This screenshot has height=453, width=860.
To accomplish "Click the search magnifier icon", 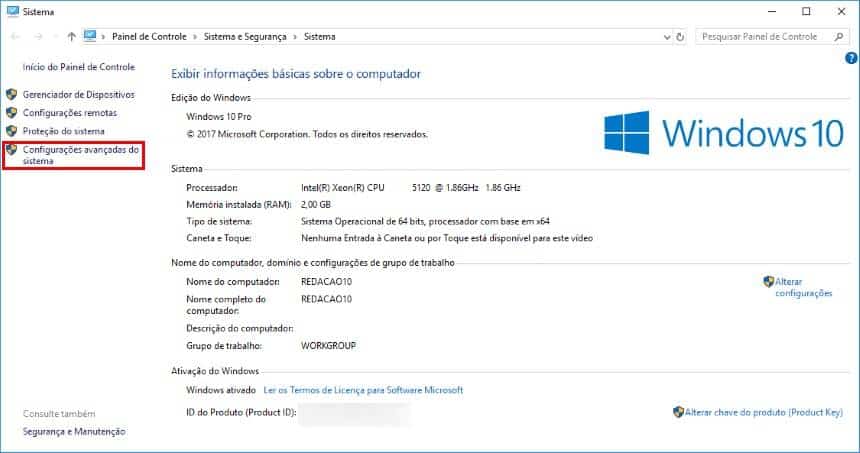I will point(839,37).
